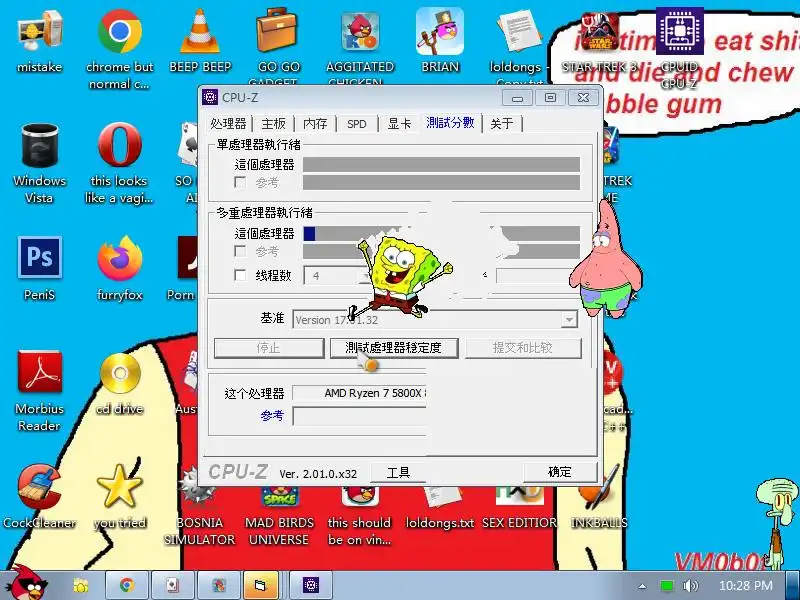Open the 'mistake' desktop icon
The height and width of the screenshot is (600, 800).
click(39, 31)
